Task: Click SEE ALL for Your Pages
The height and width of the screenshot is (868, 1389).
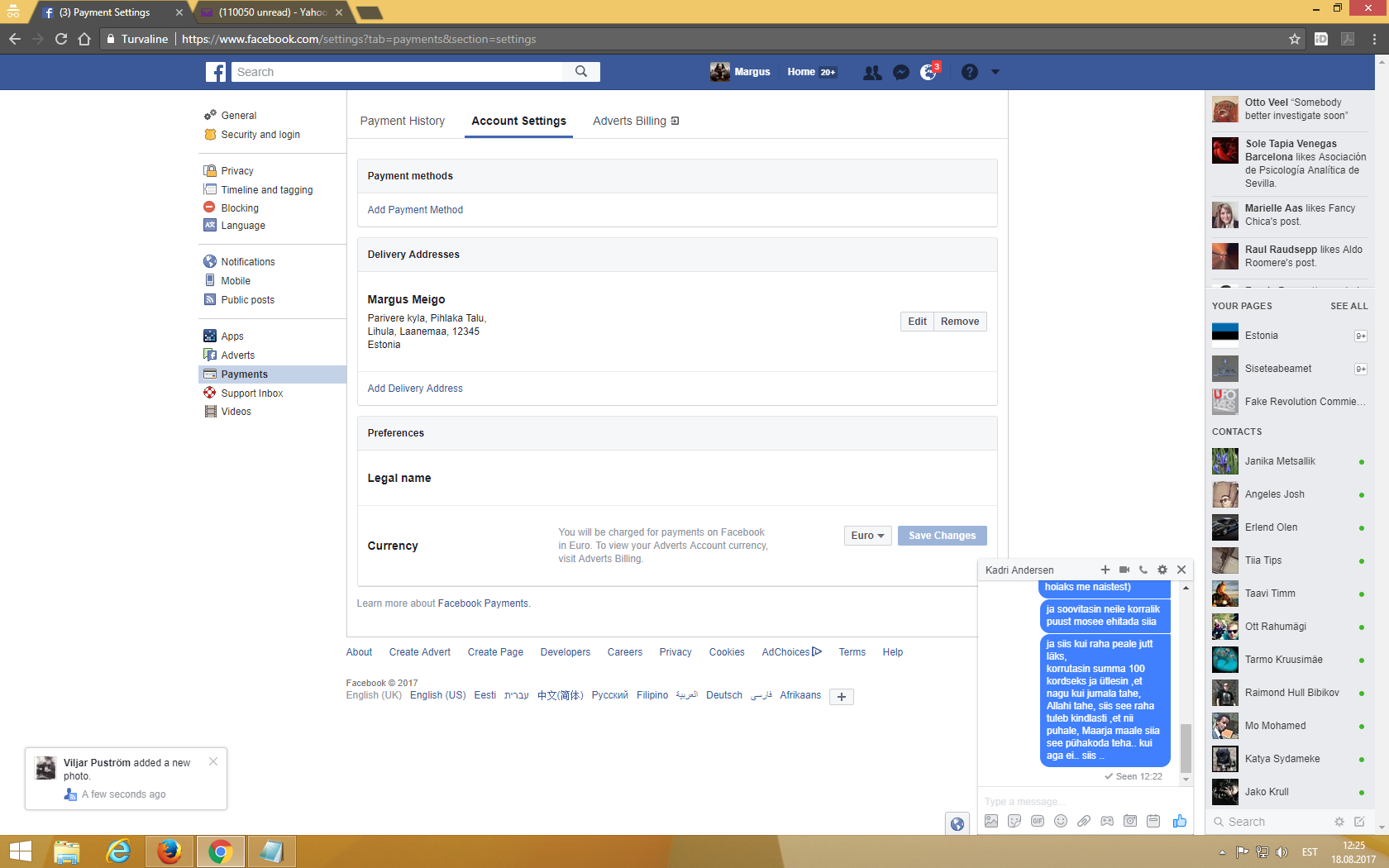Action: tap(1349, 306)
